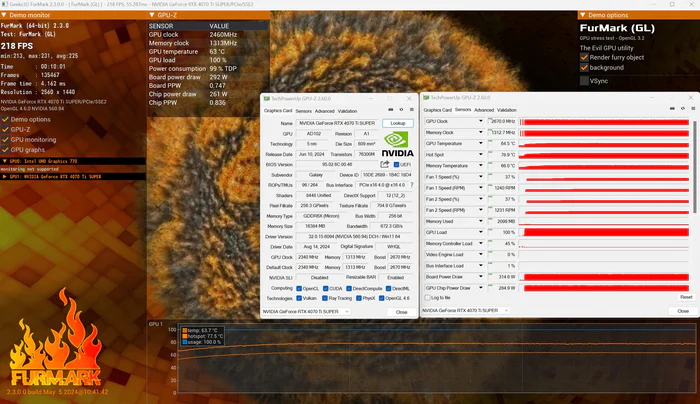The width and height of the screenshot is (700, 404).
Task: Click the NVIDIA logo in GPU-Z
Action: click(397, 144)
